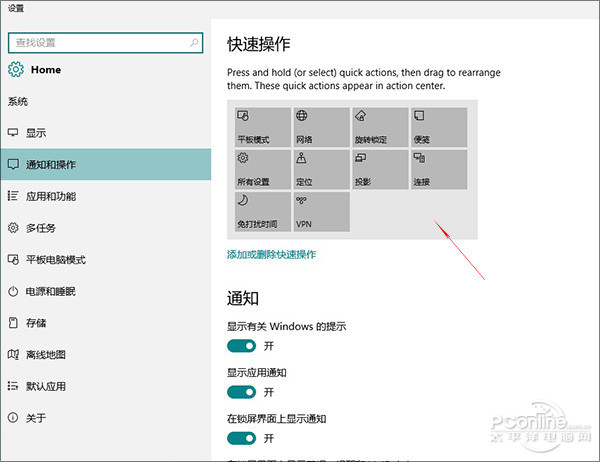Click the 默认应用 sidebar icon
Image resolution: width=600 pixels, height=462 pixels.
(x=13, y=386)
